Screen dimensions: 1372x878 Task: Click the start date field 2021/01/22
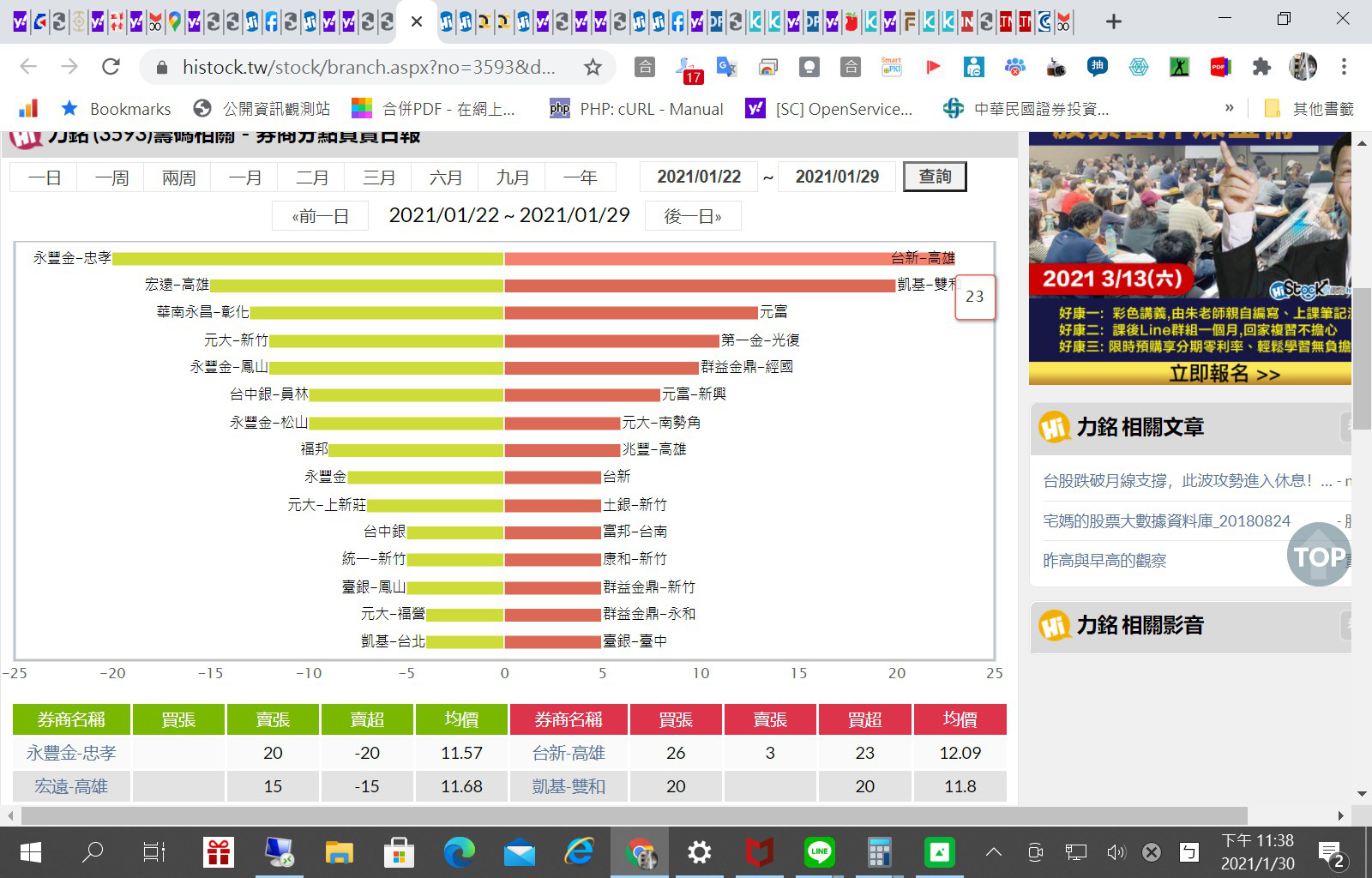(699, 177)
